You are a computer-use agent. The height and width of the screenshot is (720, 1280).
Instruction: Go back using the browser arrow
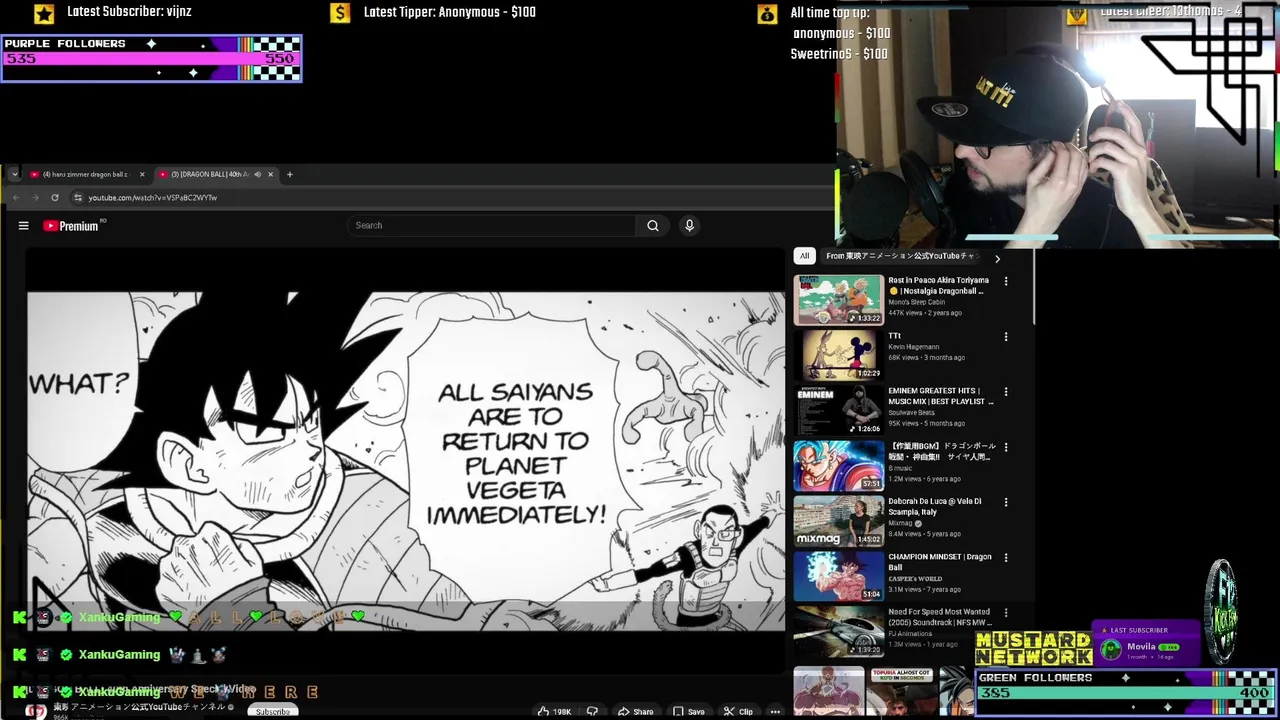click(16, 198)
